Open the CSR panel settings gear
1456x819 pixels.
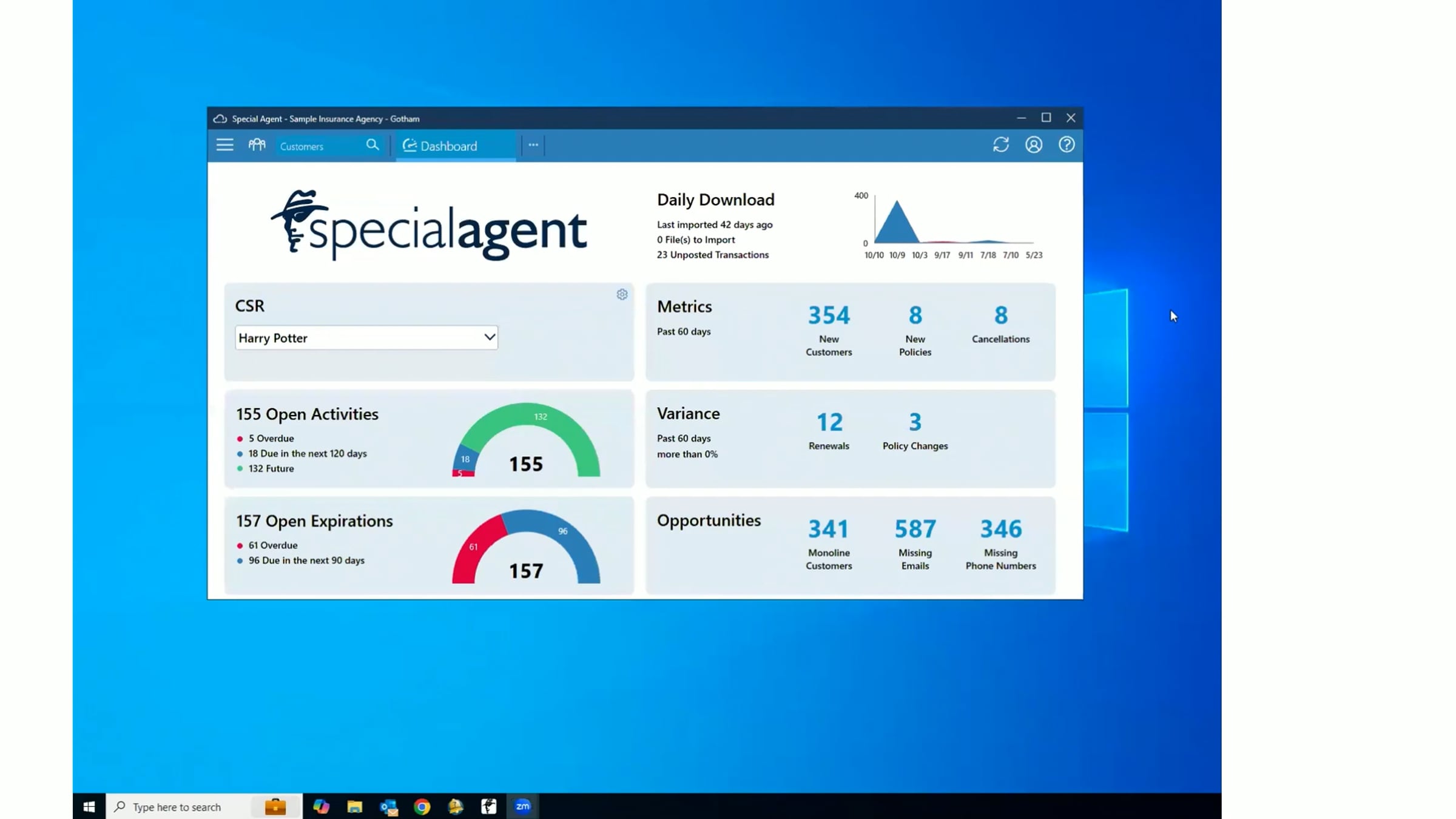tap(622, 294)
